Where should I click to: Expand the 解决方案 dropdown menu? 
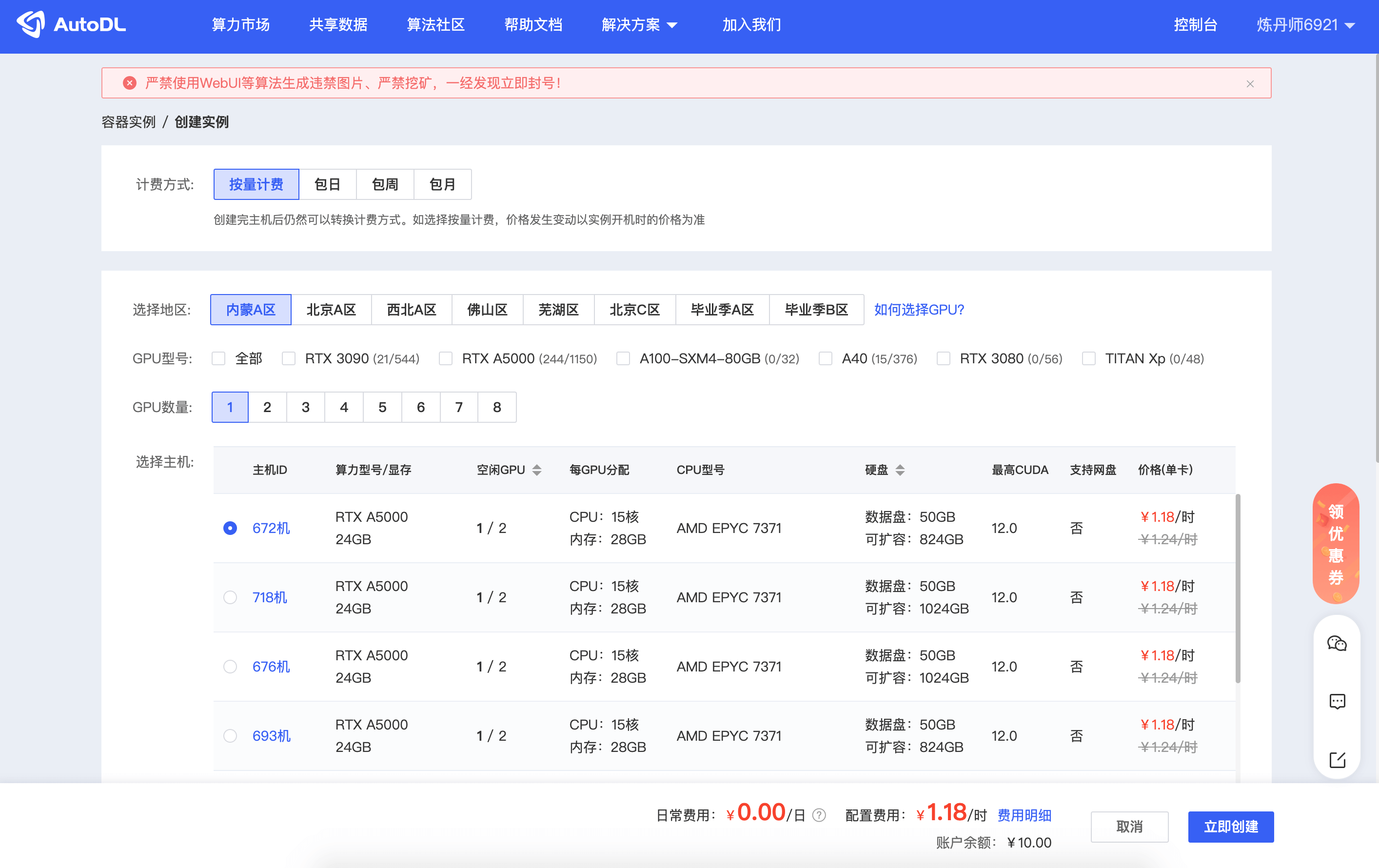(x=640, y=24)
